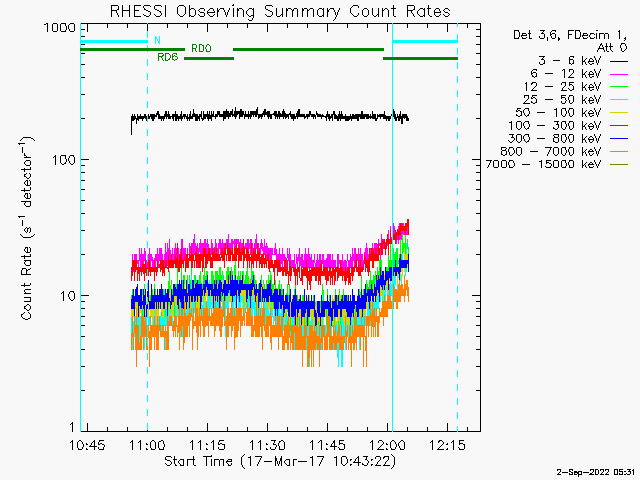This screenshot has height=480, width=640.
Task: Click the 10:45 time axis label
Action: pyautogui.click(x=87, y=445)
